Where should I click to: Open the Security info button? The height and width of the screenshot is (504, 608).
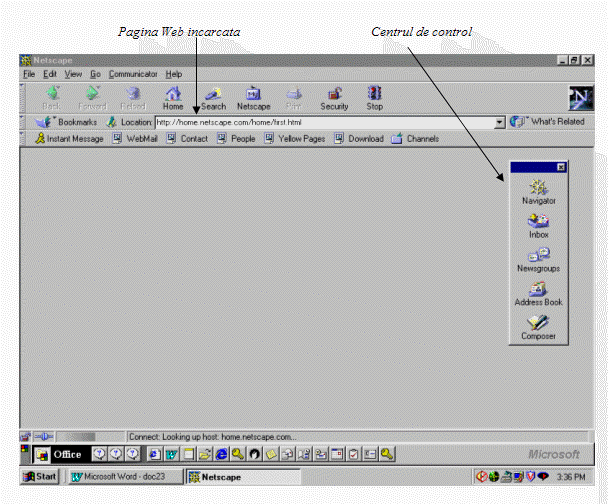pos(334,98)
